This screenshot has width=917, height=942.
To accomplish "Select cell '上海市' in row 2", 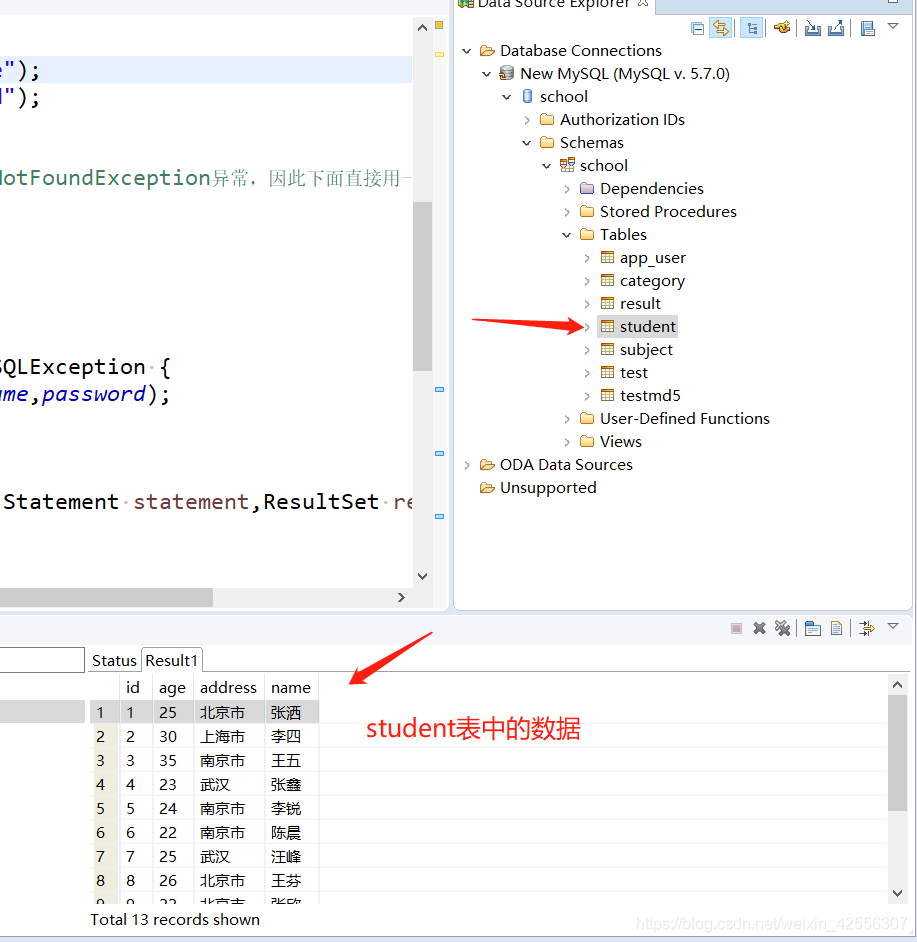I will (x=229, y=737).
